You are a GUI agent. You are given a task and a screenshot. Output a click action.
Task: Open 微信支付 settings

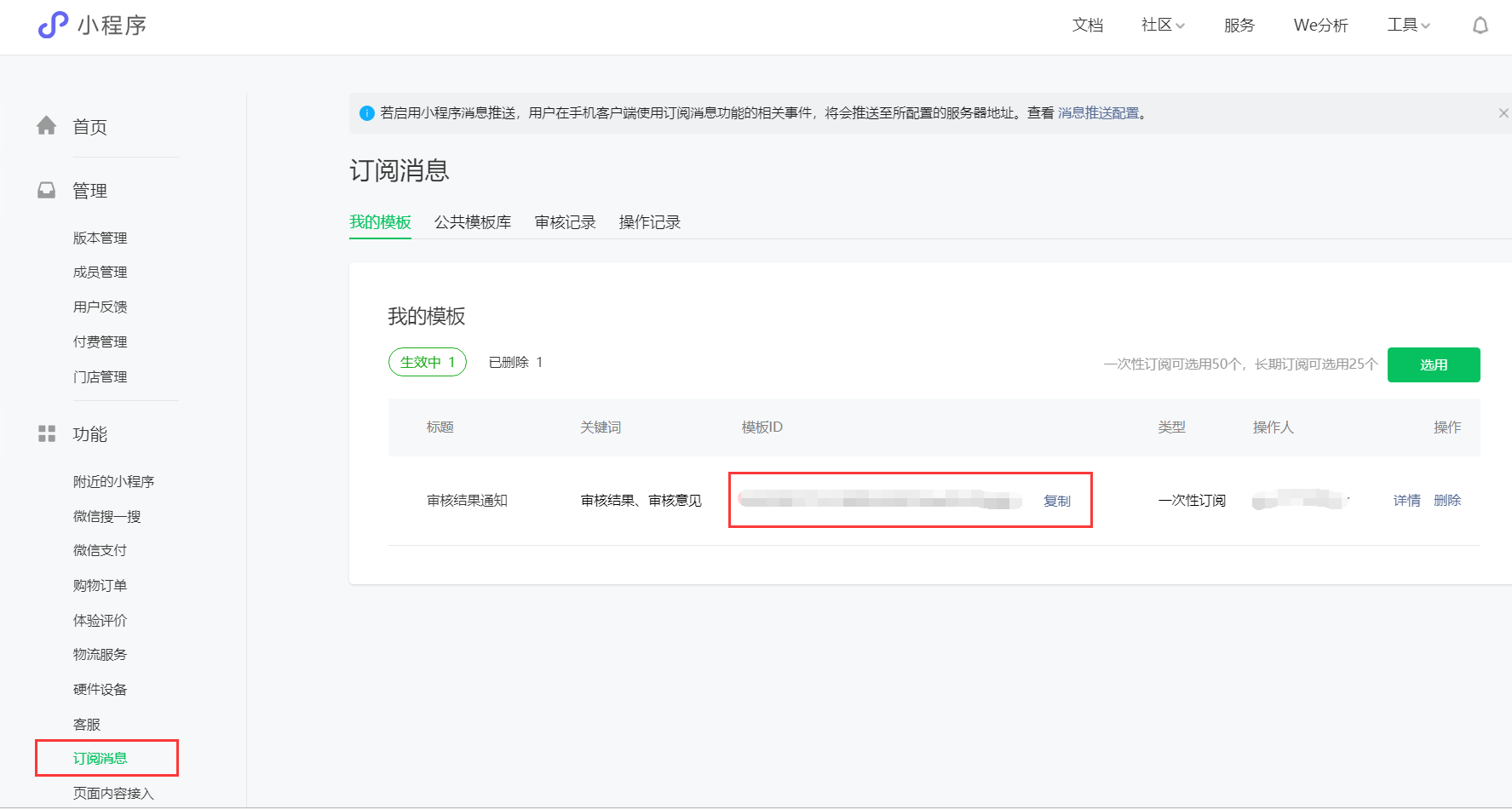[99, 549]
